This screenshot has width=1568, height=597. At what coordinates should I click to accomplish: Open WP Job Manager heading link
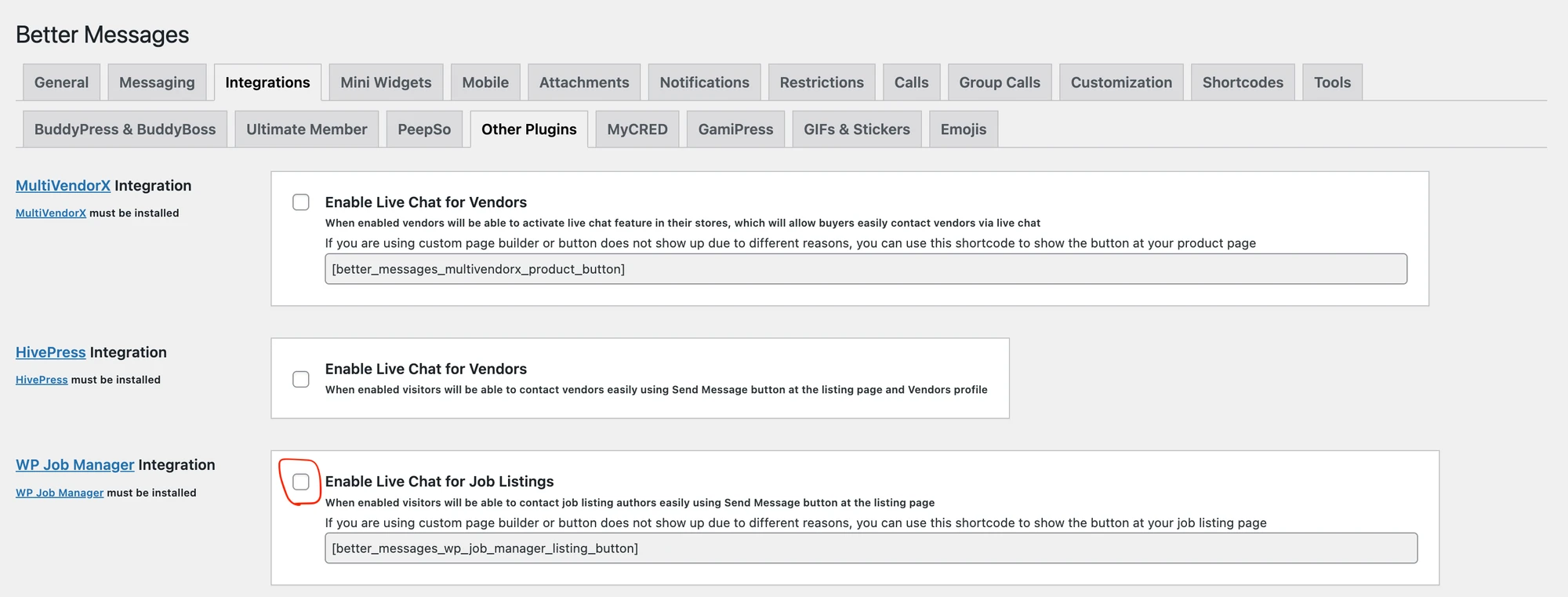pos(75,465)
